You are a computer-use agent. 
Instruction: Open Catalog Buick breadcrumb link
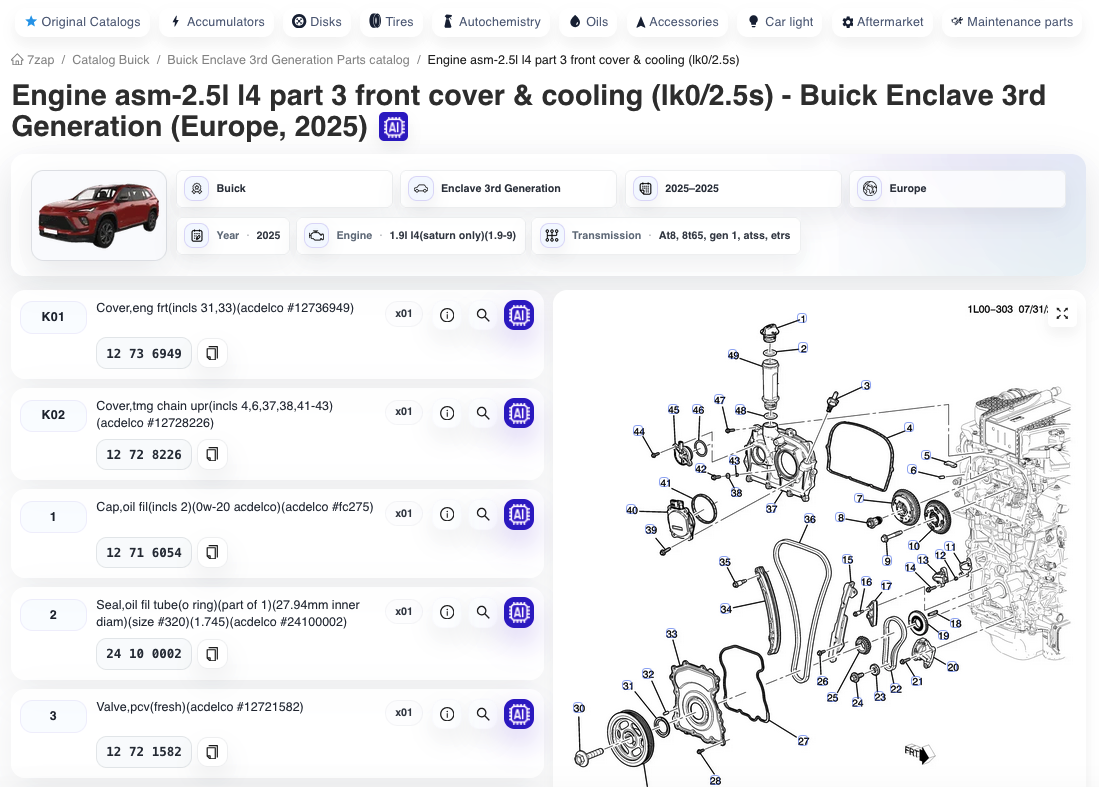coord(111,60)
